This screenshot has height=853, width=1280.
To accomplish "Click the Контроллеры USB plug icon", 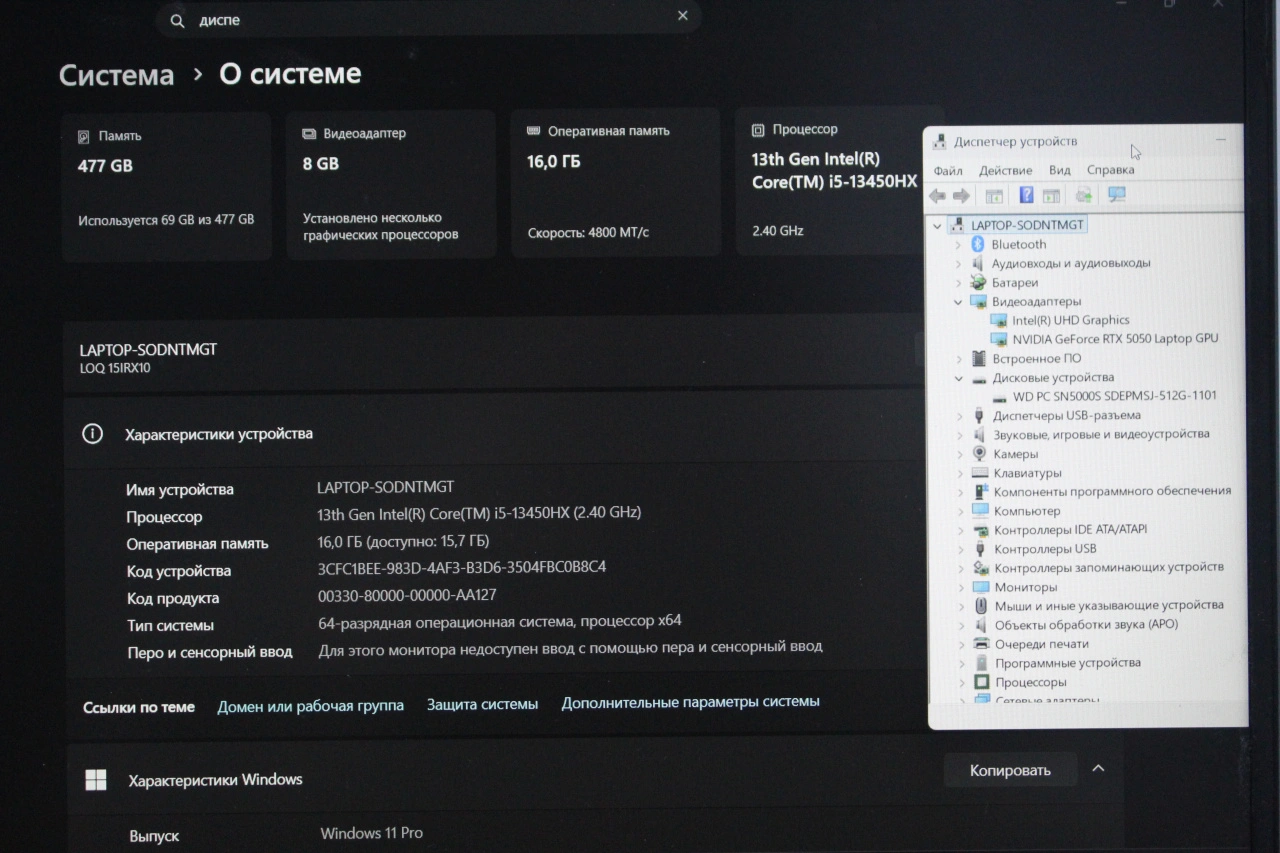I will 980,549.
